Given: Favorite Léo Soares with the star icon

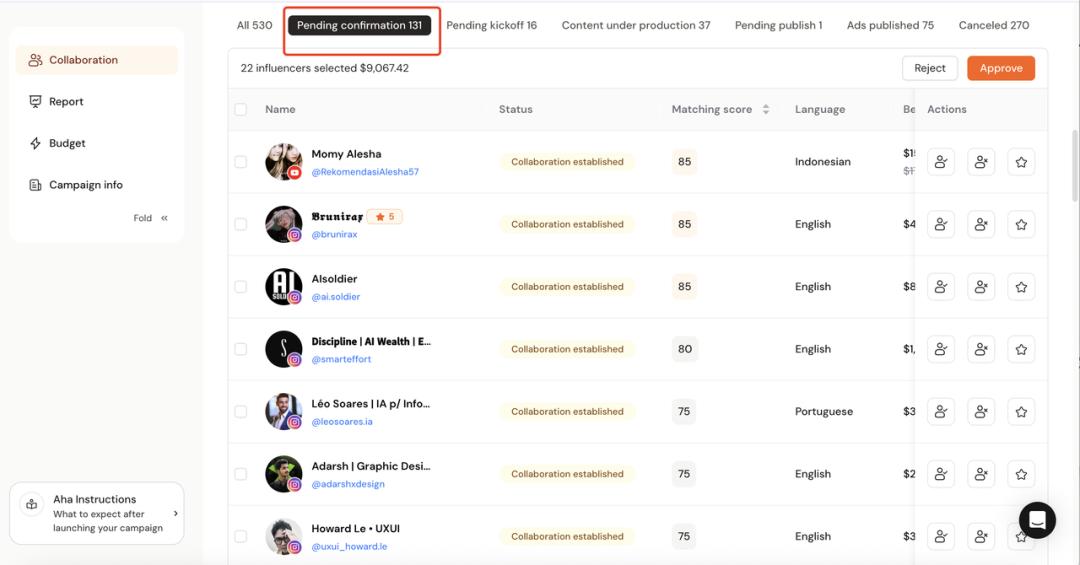Looking at the screenshot, I should (x=1021, y=411).
